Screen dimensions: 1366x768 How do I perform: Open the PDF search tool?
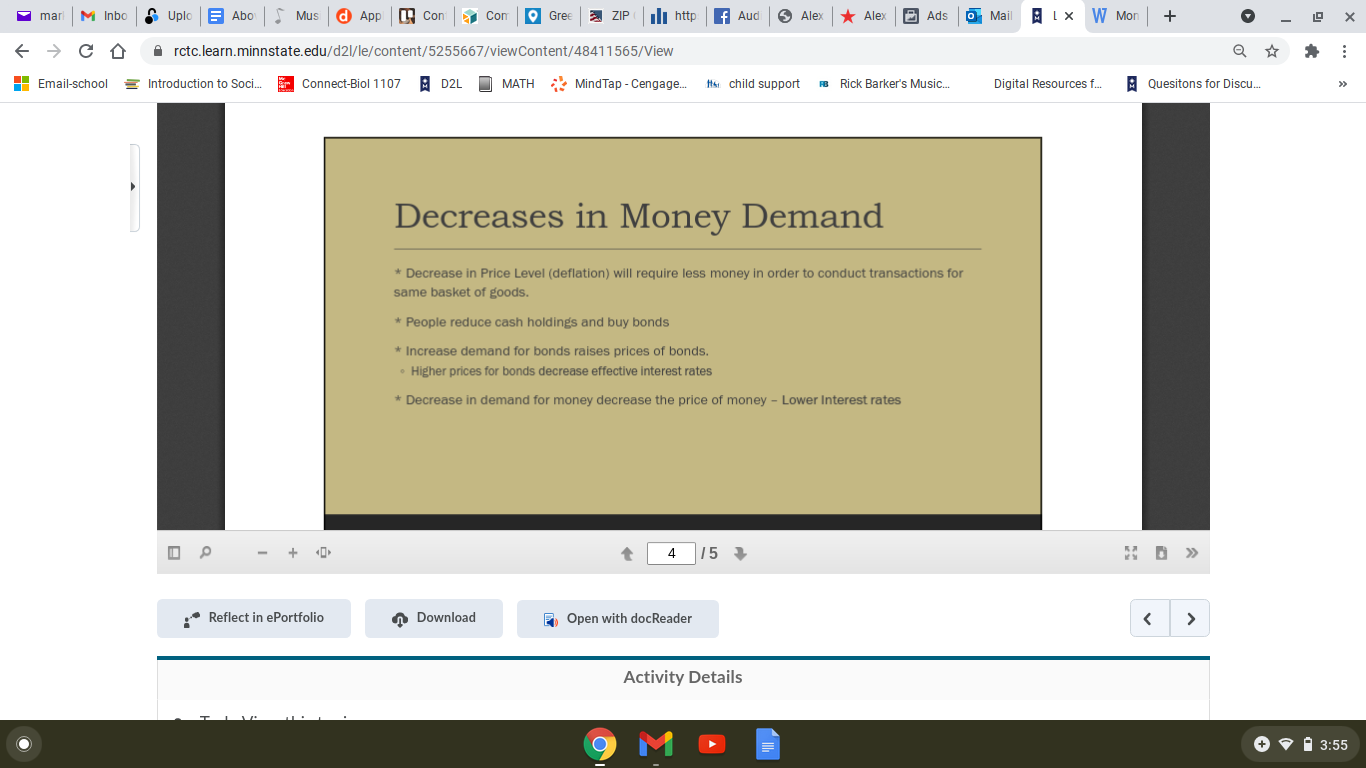pos(206,552)
